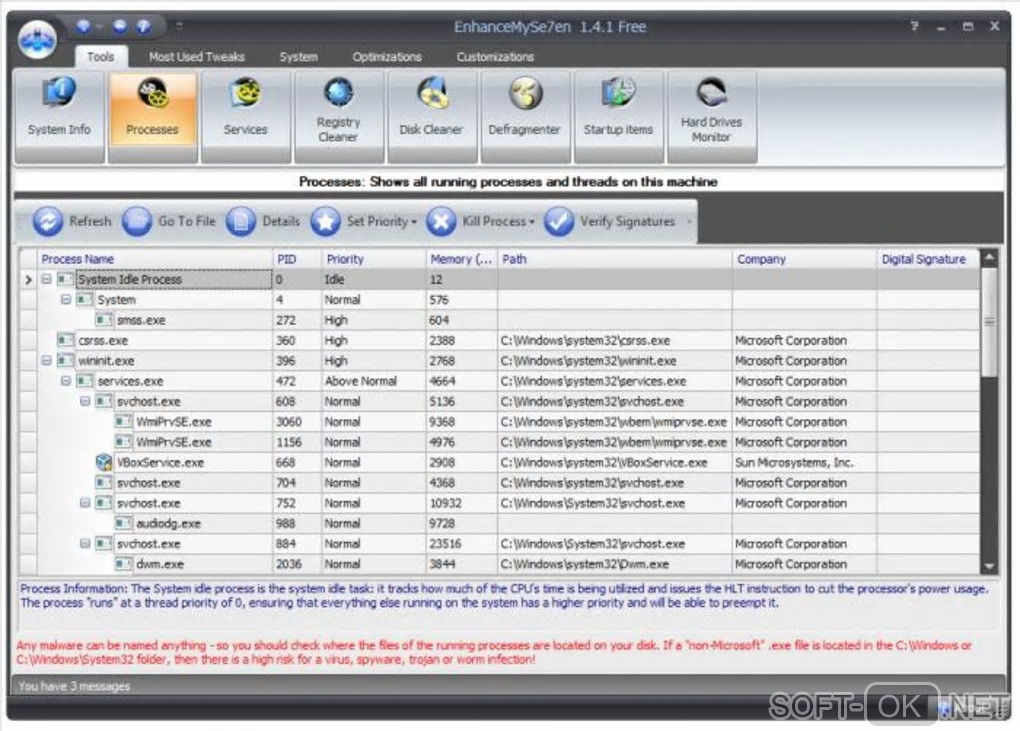1020x731 pixels.
Task: Click the Above Normal priority cell
Action: coord(374,380)
